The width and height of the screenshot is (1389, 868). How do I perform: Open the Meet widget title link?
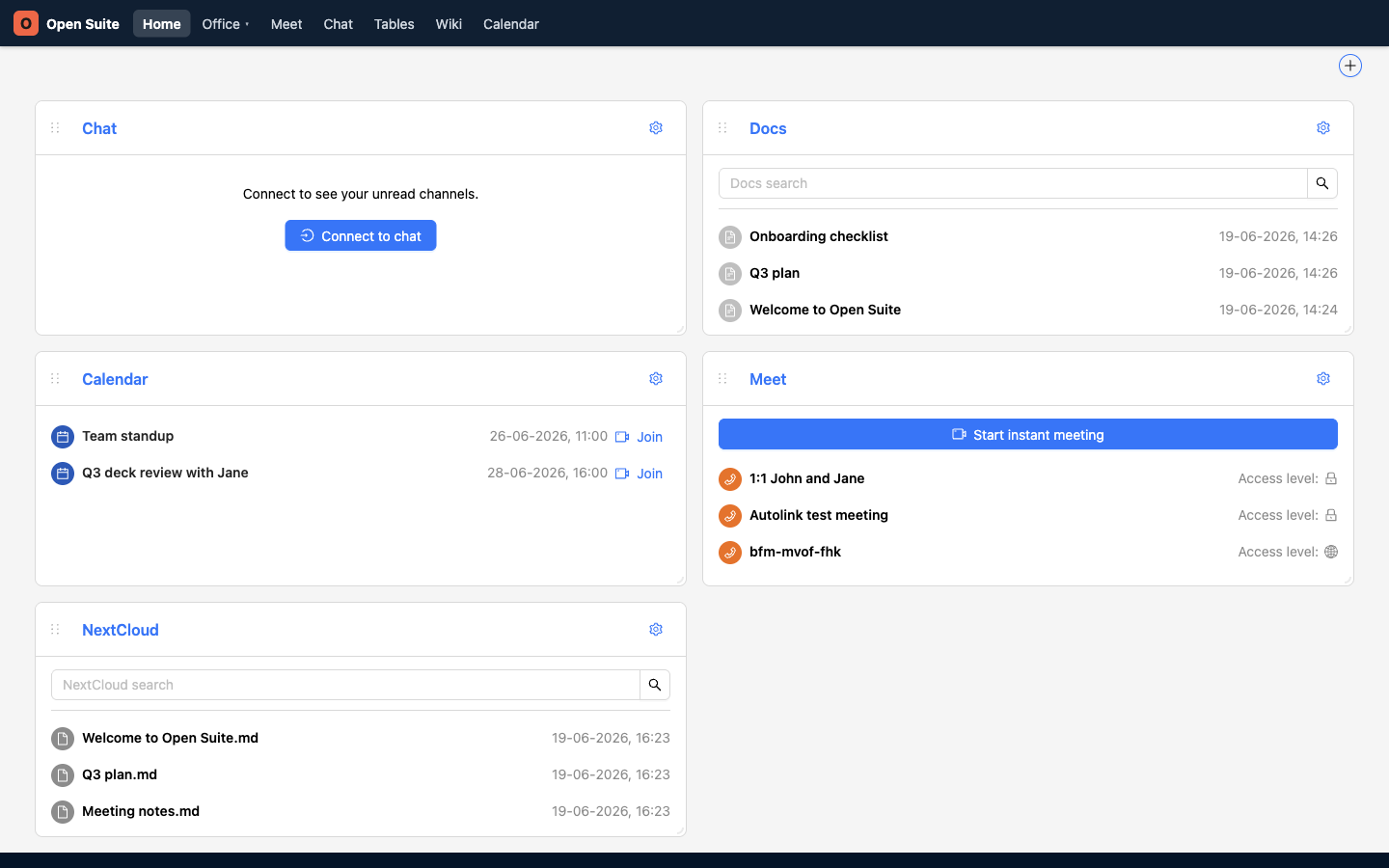click(768, 379)
